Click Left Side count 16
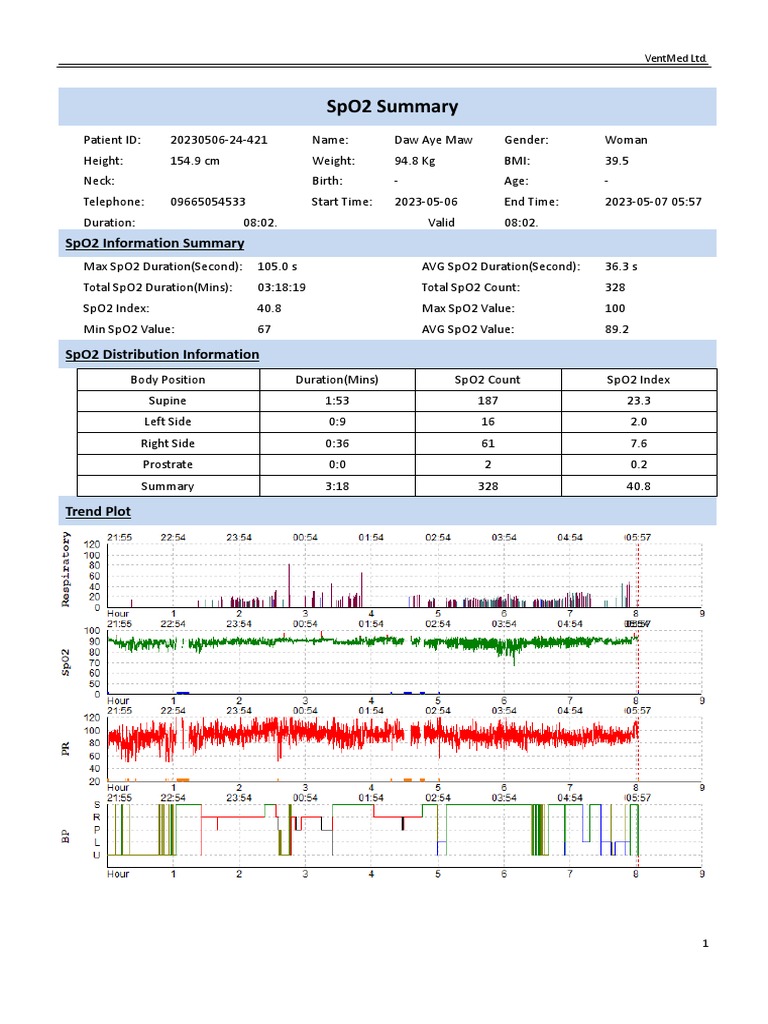 [488, 422]
